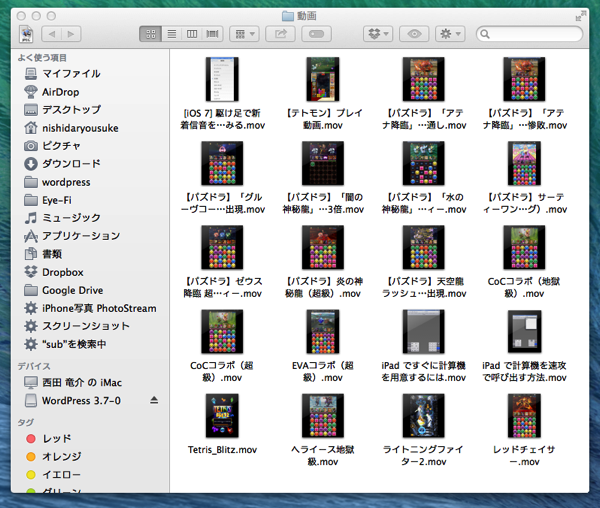Select ライトニングファイター2.mov thumbnail

[424, 416]
